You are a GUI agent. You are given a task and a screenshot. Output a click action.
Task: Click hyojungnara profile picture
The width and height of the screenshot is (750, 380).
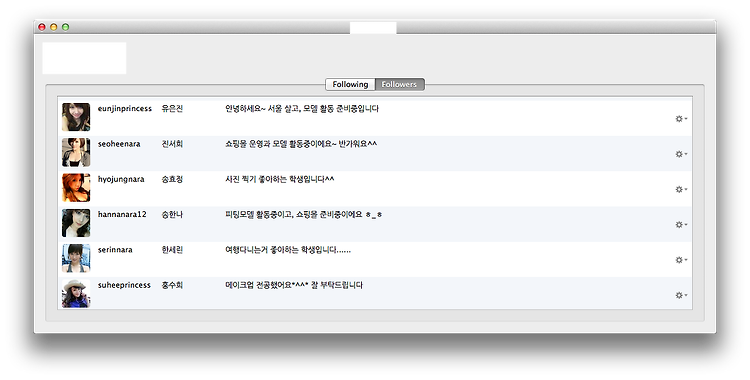(x=76, y=188)
